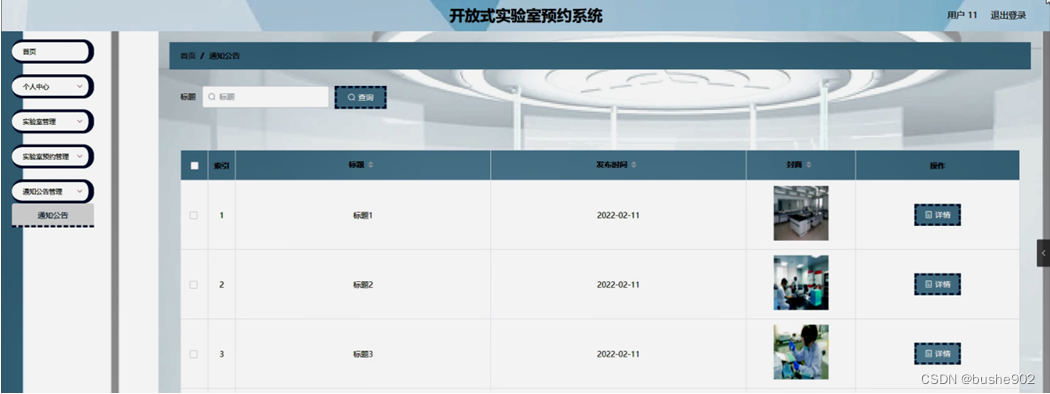
Task: Select the 通知公告 submenu item
Action: point(53,216)
